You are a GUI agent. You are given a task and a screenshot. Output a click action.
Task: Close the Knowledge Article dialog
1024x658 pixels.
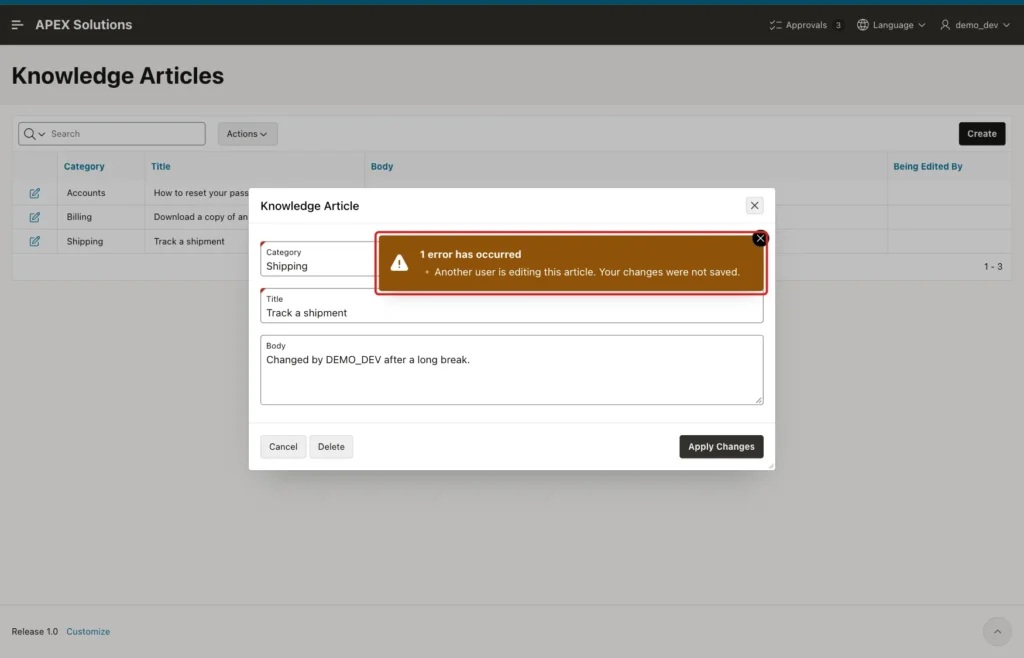pos(754,206)
